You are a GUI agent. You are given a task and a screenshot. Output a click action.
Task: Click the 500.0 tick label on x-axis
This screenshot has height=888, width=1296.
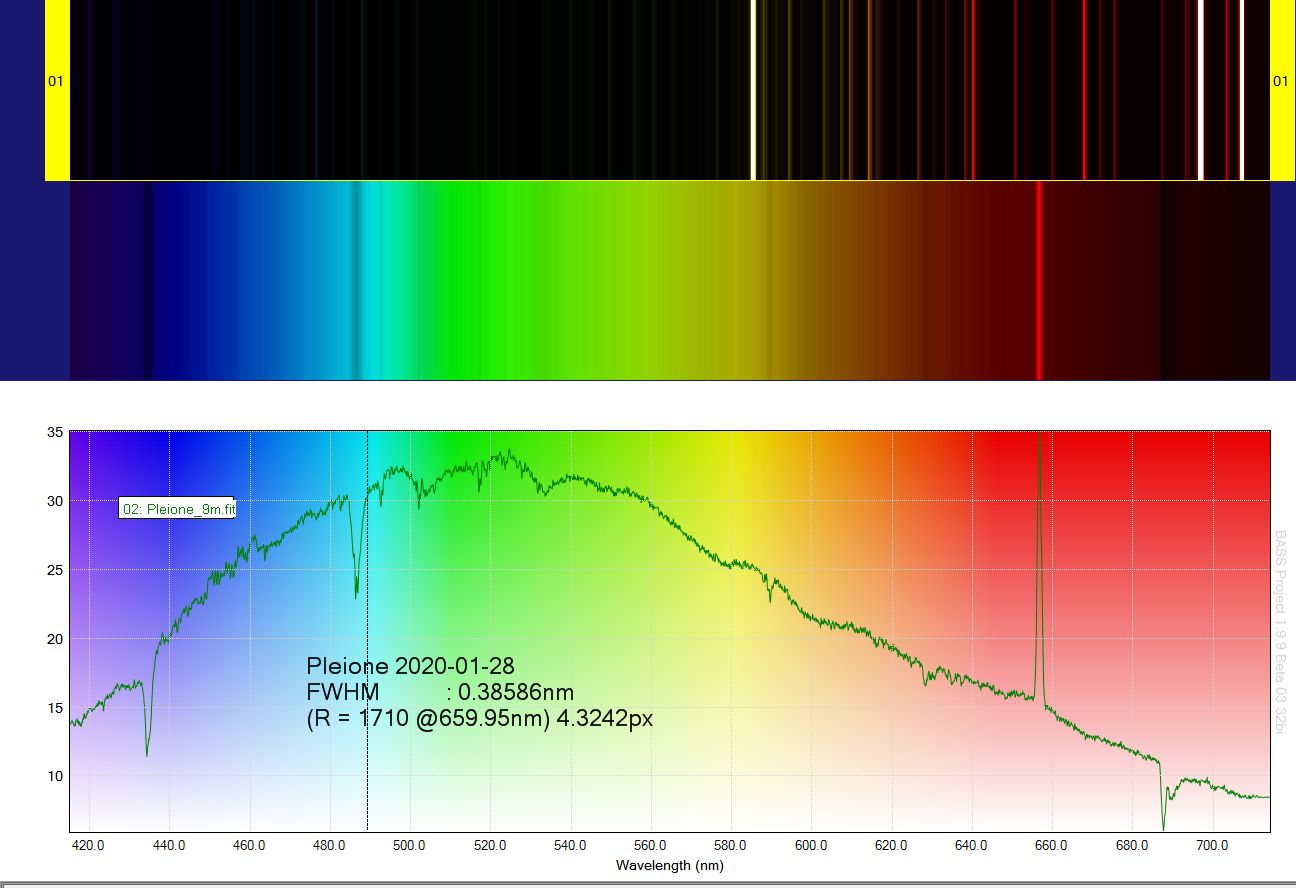(410, 846)
